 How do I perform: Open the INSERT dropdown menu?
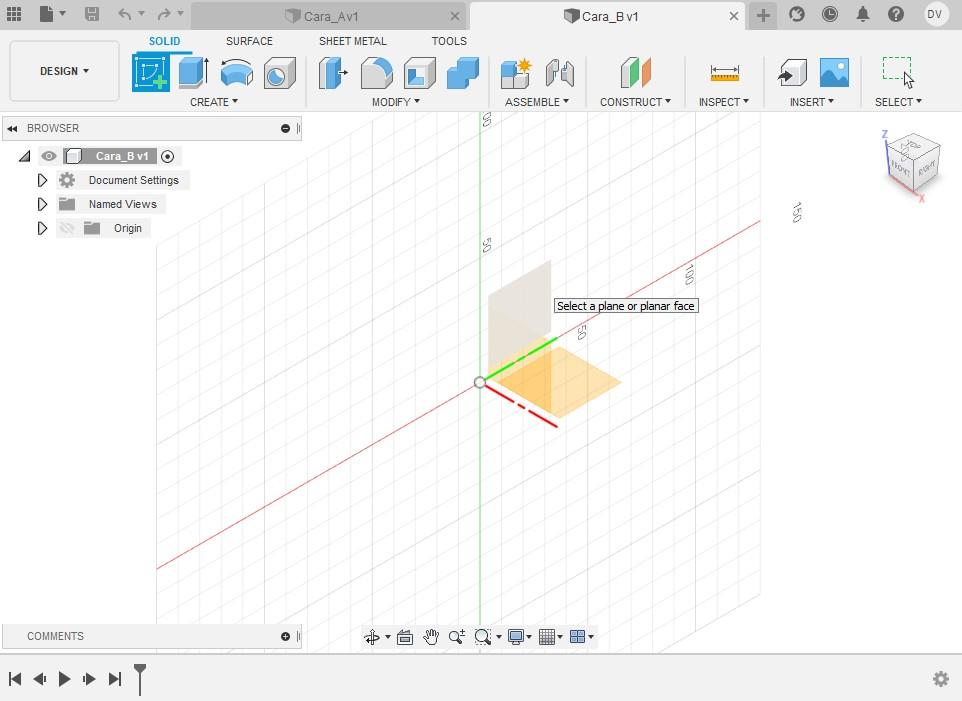pos(812,102)
